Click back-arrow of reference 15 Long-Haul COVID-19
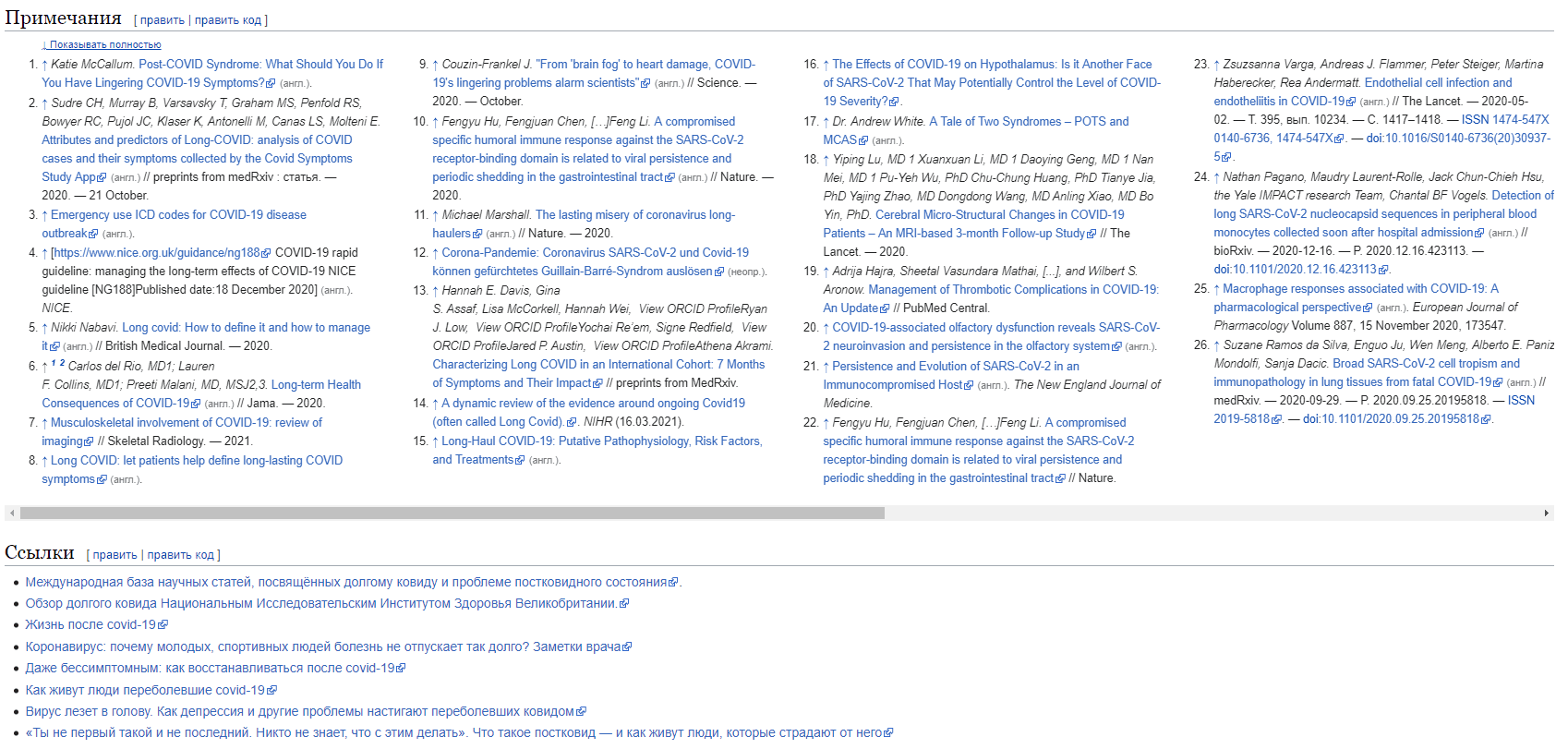This screenshot has width=1568, height=749. coord(436,441)
